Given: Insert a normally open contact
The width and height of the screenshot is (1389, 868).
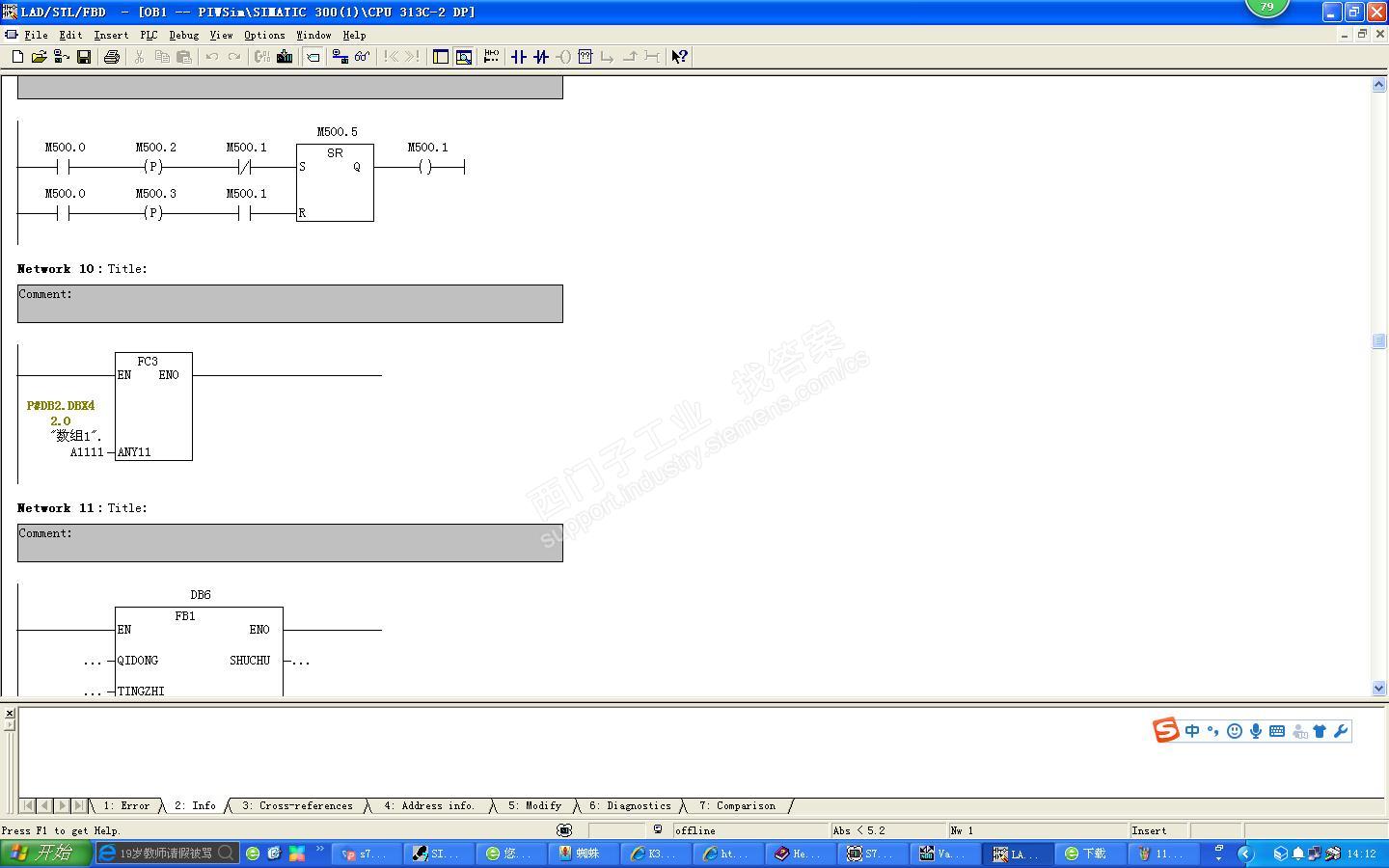Looking at the screenshot, I should tap(518, 57).
